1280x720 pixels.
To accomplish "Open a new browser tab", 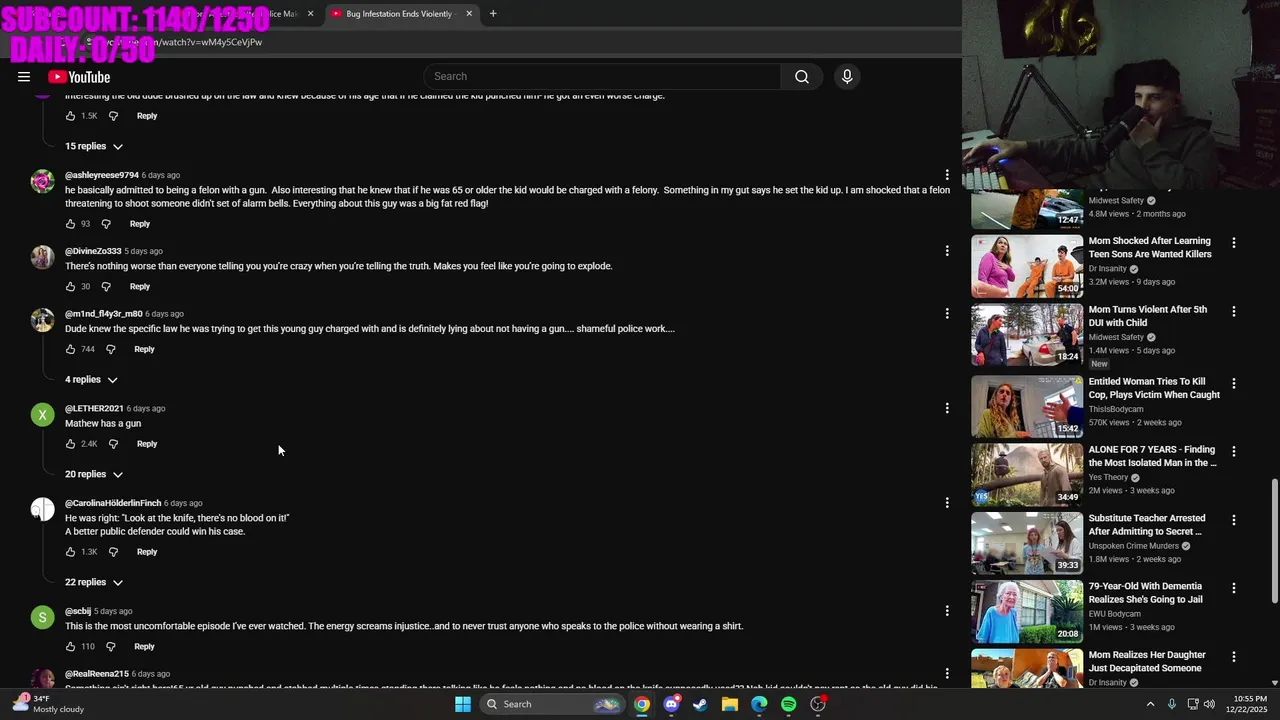I will click(493, 14).
